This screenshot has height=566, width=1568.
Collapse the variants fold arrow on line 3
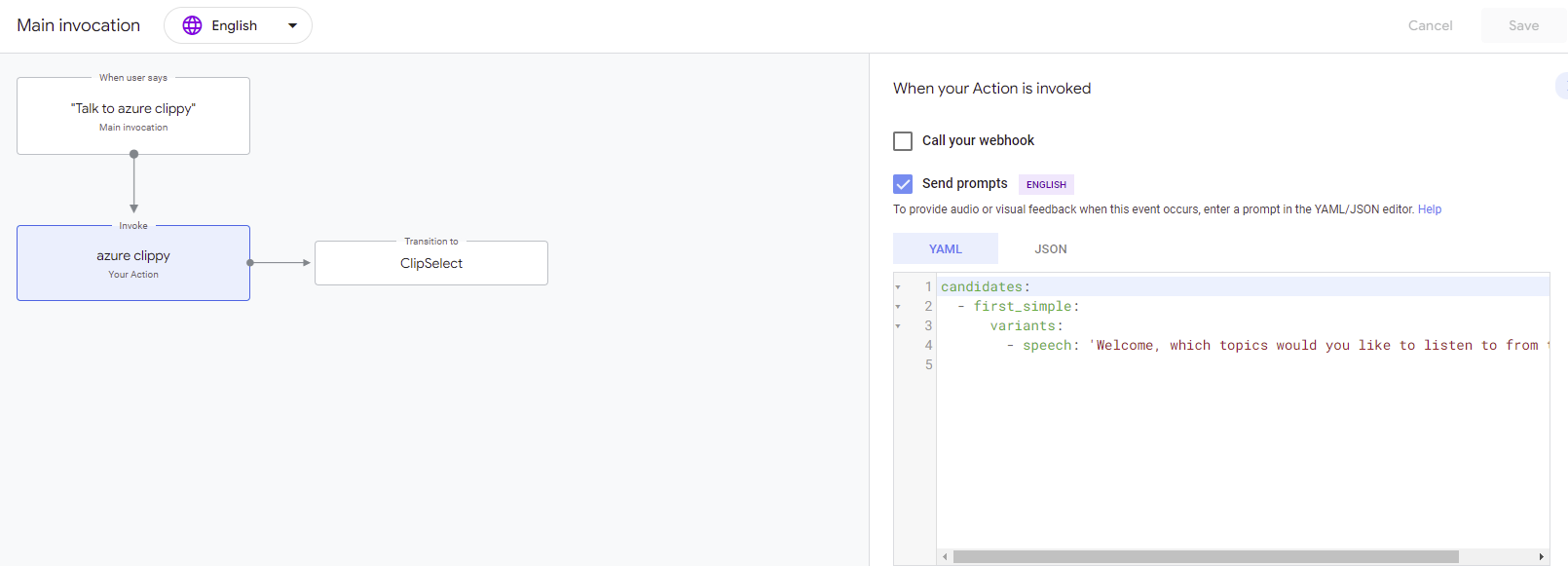[x=898, y=326]
